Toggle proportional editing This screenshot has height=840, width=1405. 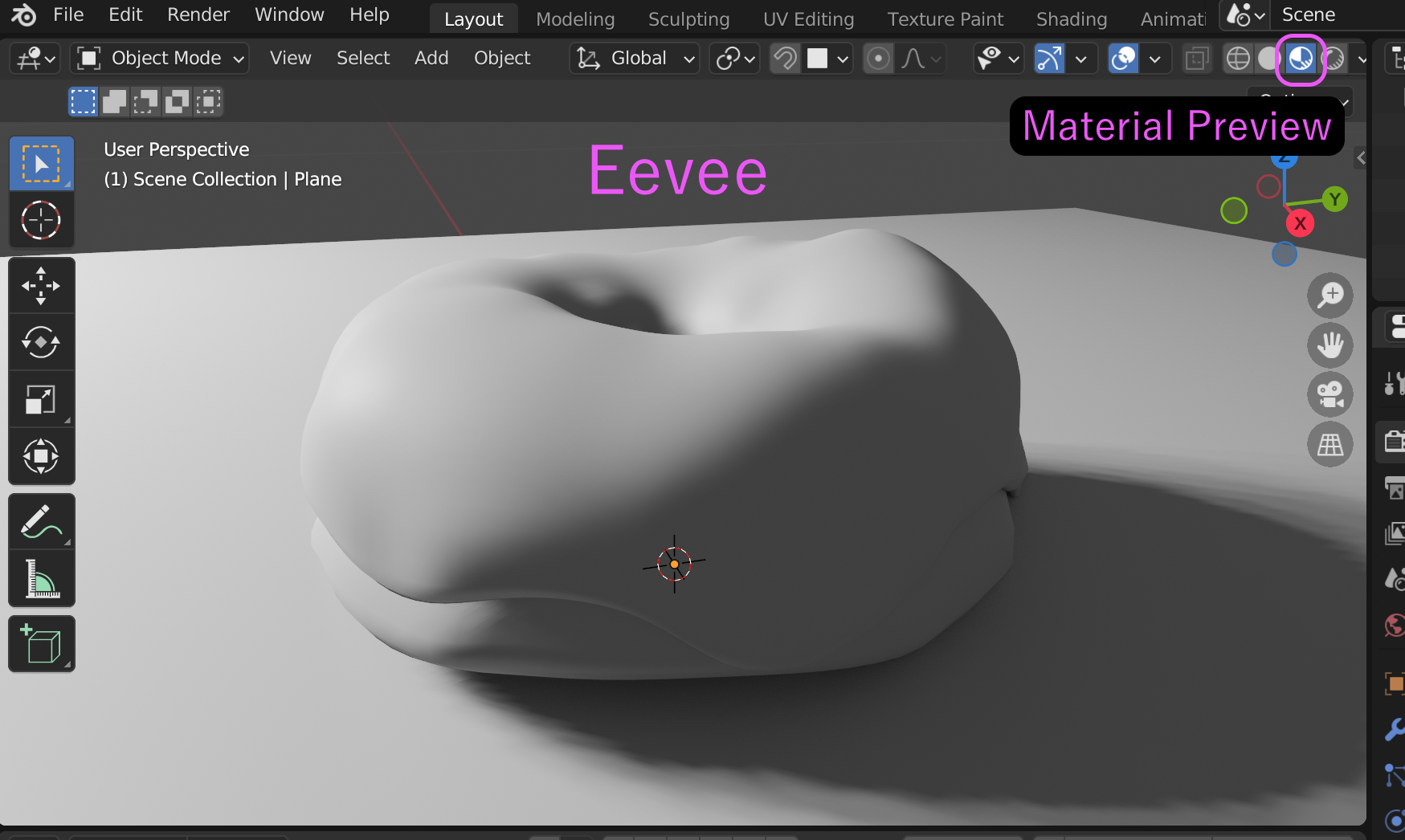(x=878, y=58)
